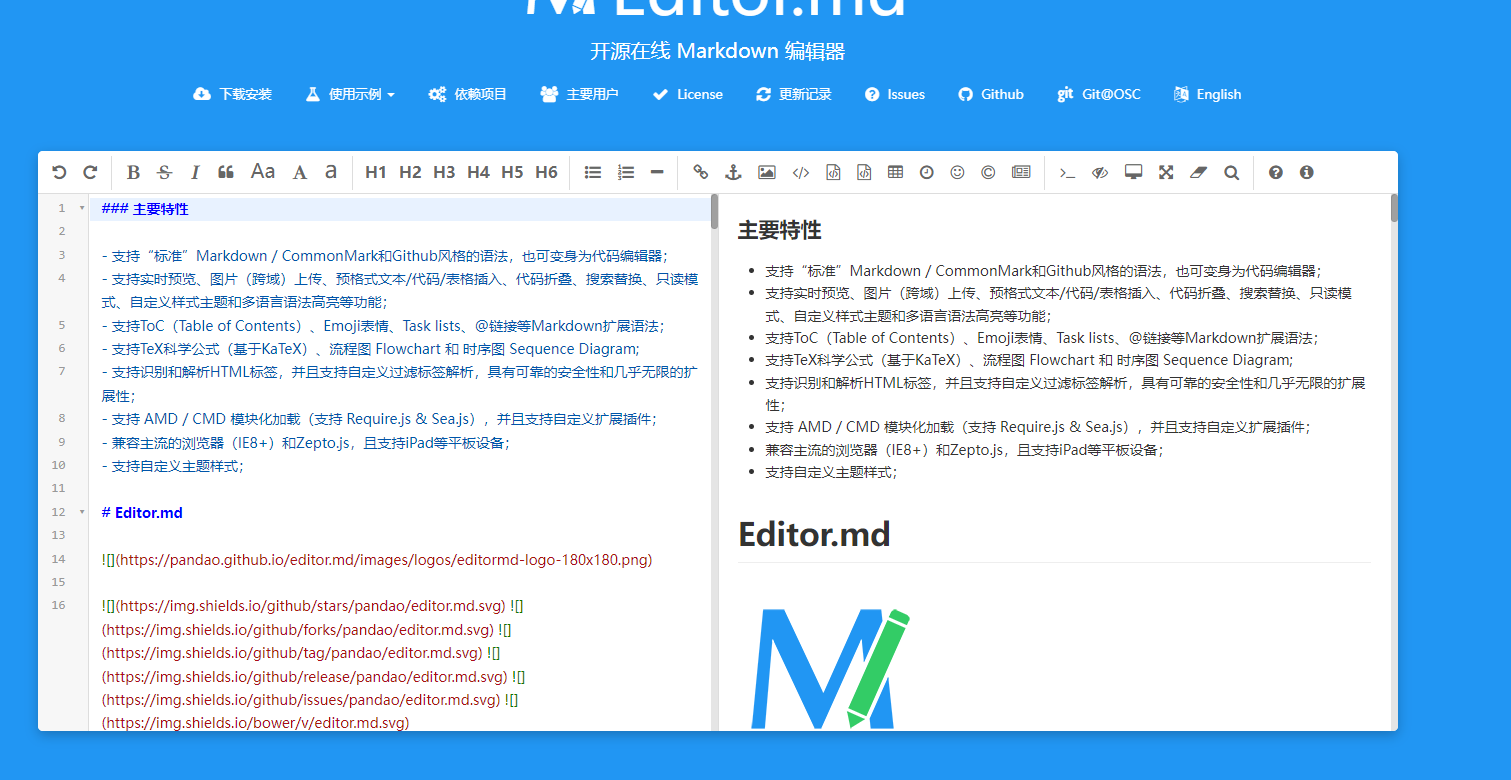Apply Bold formatting from the toolbar
Viewport: 1511px width, 780px height.
tap(133, 172)
